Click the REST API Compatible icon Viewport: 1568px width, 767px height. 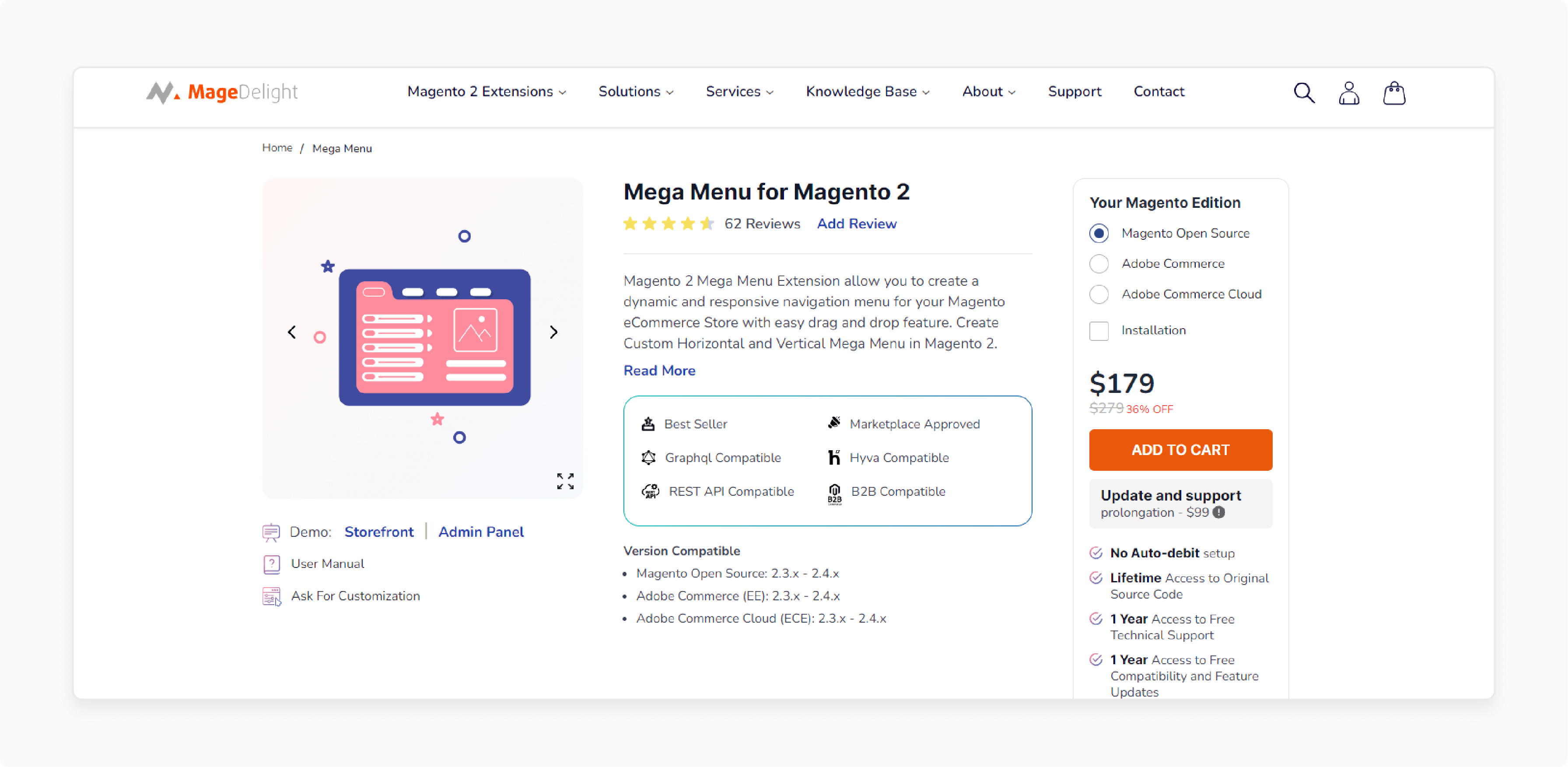tap(650, 490)
